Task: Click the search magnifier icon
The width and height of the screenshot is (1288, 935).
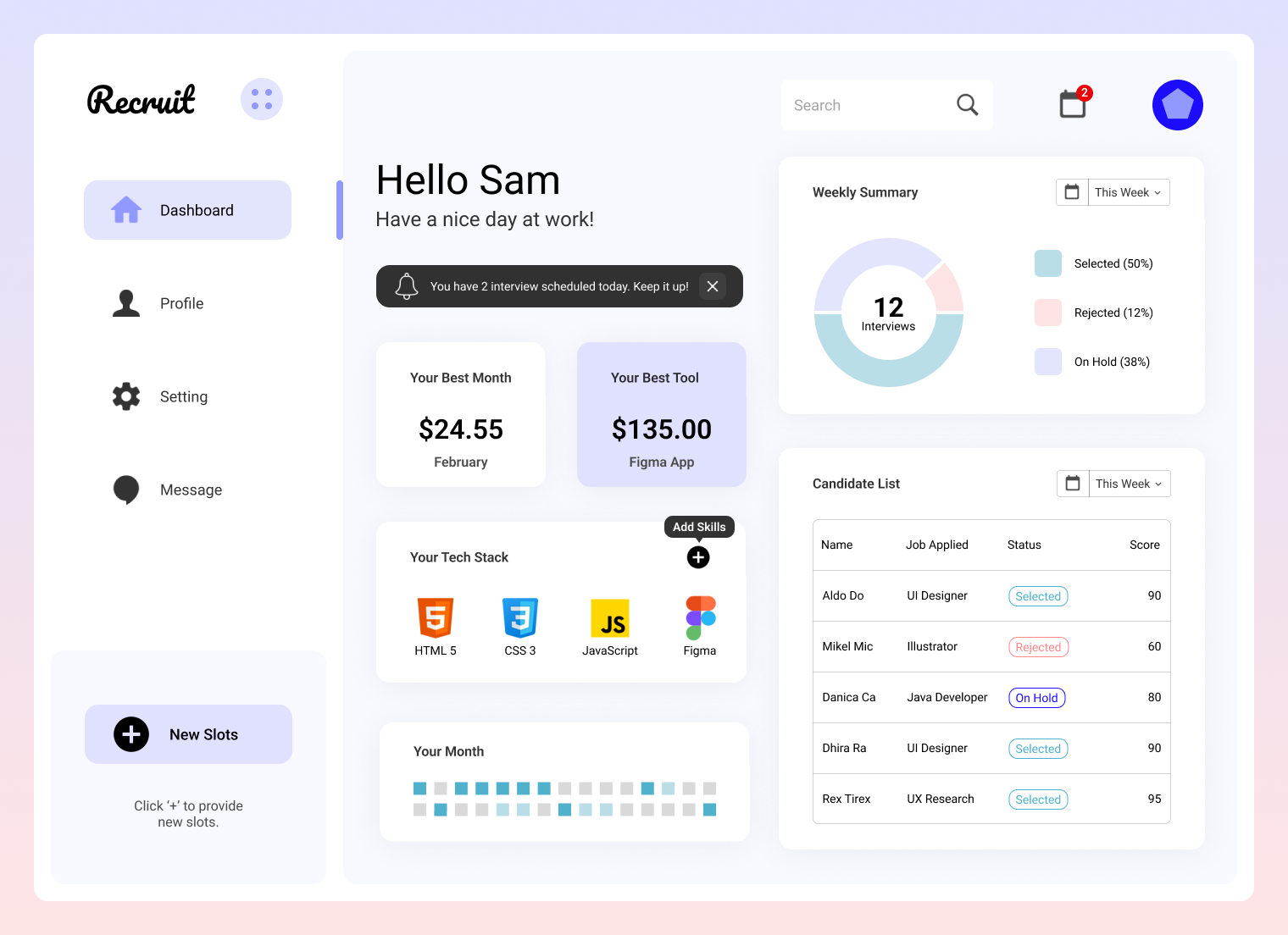Action: coord(967,104)
